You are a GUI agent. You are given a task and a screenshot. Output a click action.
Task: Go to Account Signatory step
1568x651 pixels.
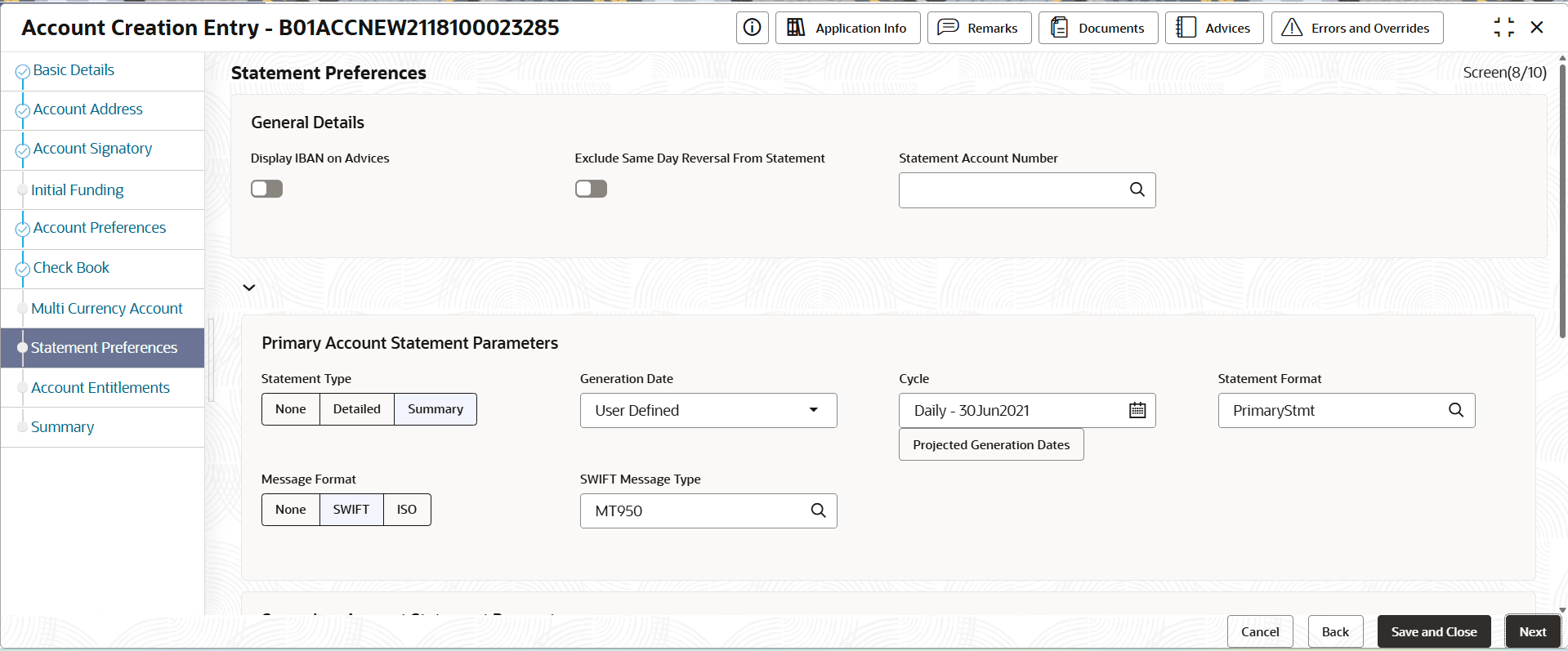[92, 149]
